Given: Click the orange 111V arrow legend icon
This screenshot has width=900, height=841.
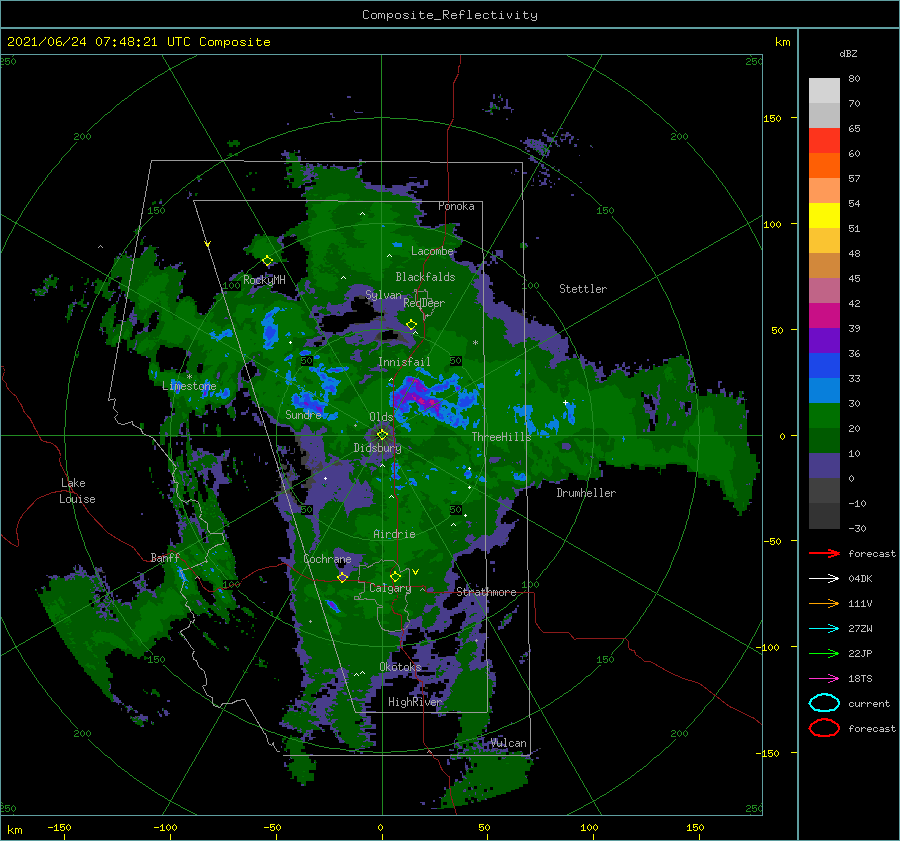Looking at the screenshot, I should [824, 603].
